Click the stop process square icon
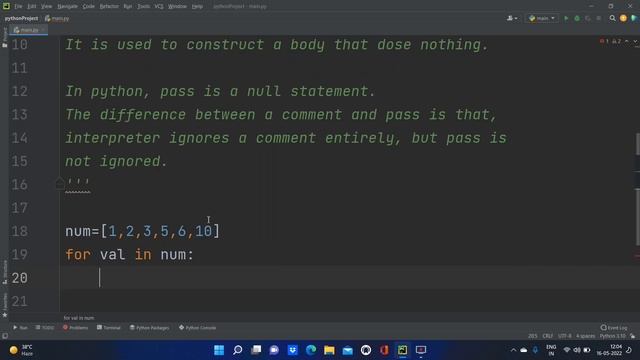Screen dimensions: 640x360 pos(599,18)
